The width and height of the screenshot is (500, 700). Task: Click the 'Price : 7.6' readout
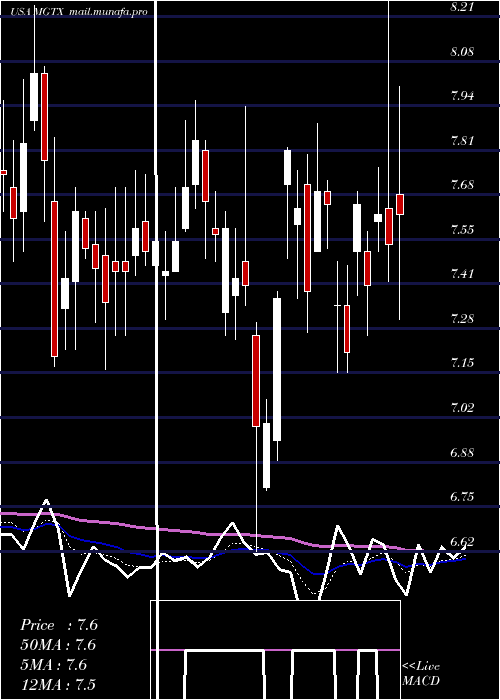59,625
